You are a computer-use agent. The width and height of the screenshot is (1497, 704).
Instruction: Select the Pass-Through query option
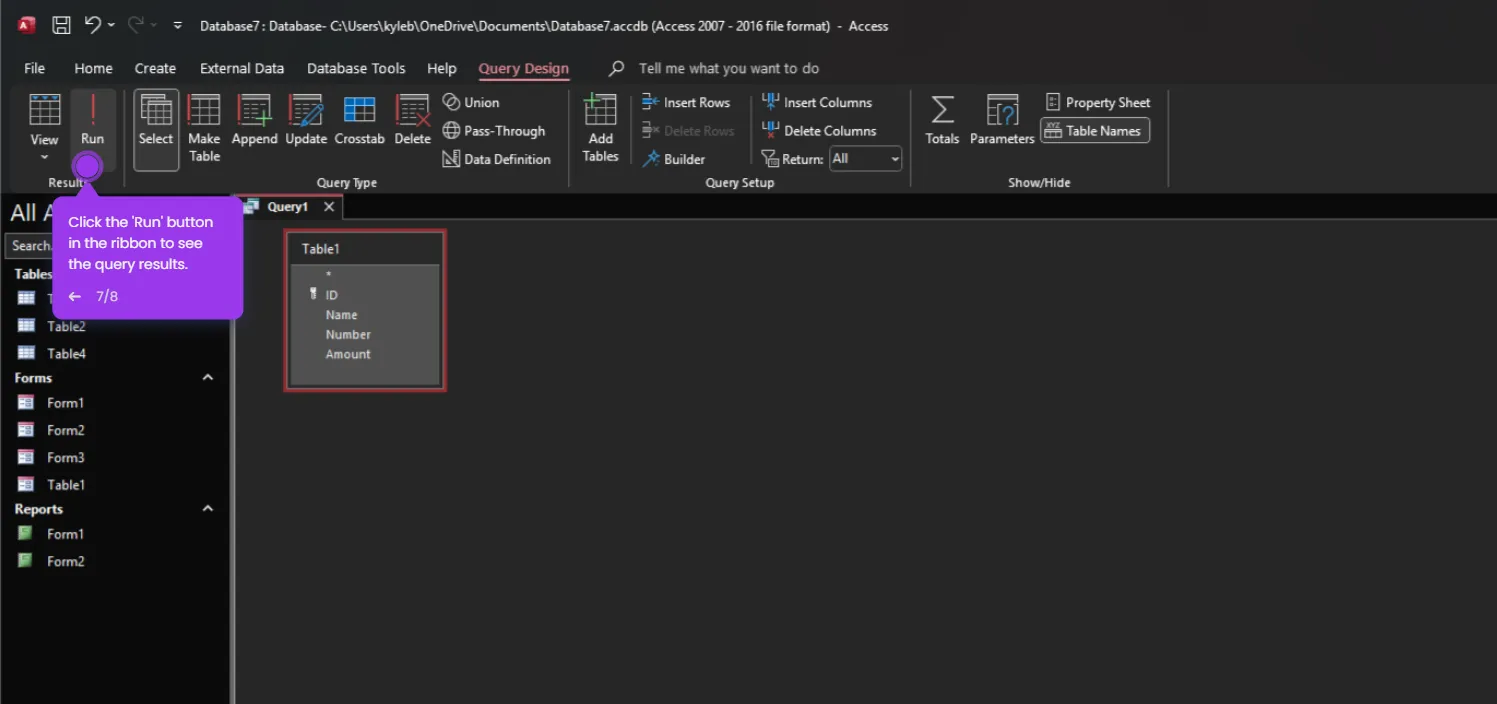click(494, 131)
